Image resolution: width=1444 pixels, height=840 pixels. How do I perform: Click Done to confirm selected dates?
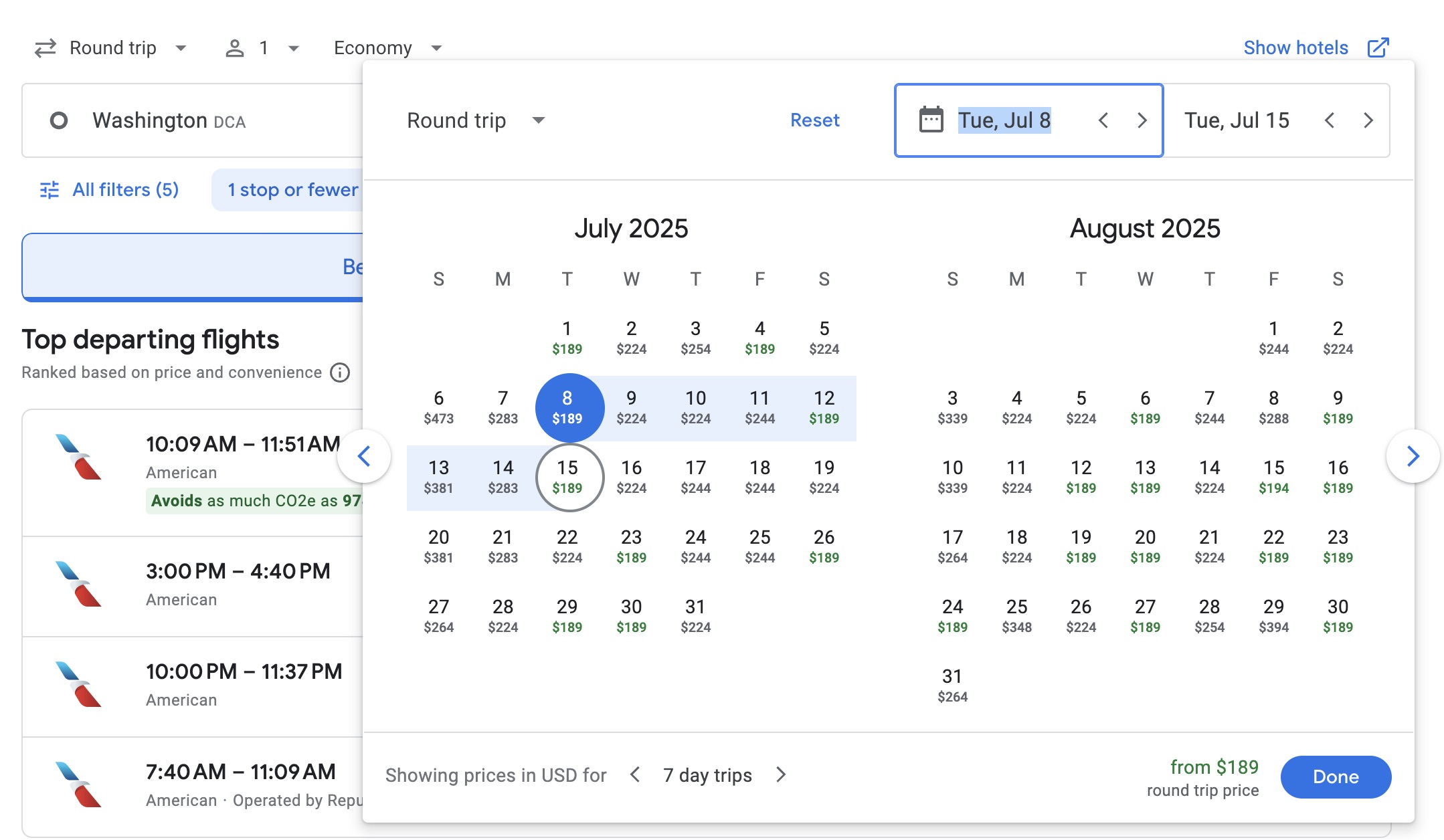click(x=1335, y=776)
